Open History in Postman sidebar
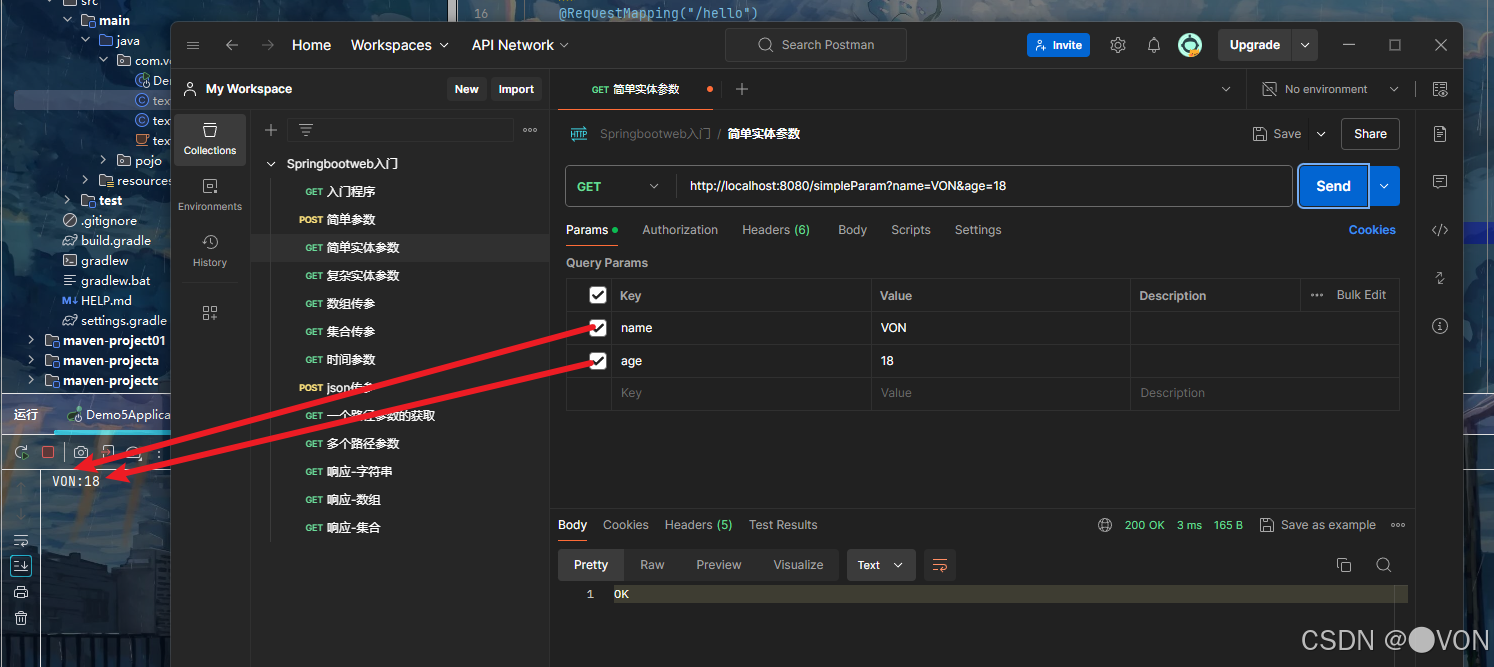Screen dimensions: 1494x667 click(x=210, y=251)
